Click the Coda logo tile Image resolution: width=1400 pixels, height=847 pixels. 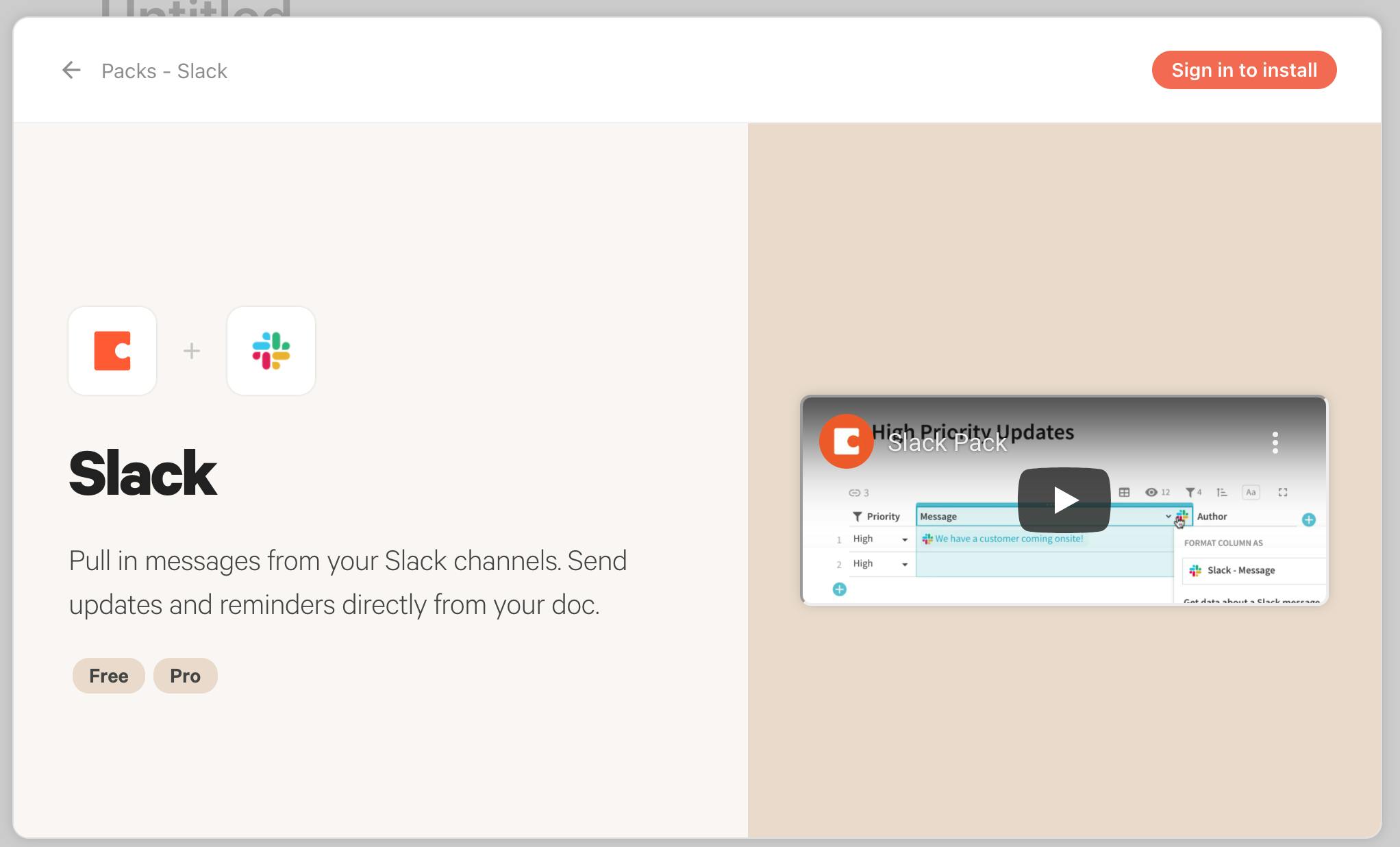(112, 351)
